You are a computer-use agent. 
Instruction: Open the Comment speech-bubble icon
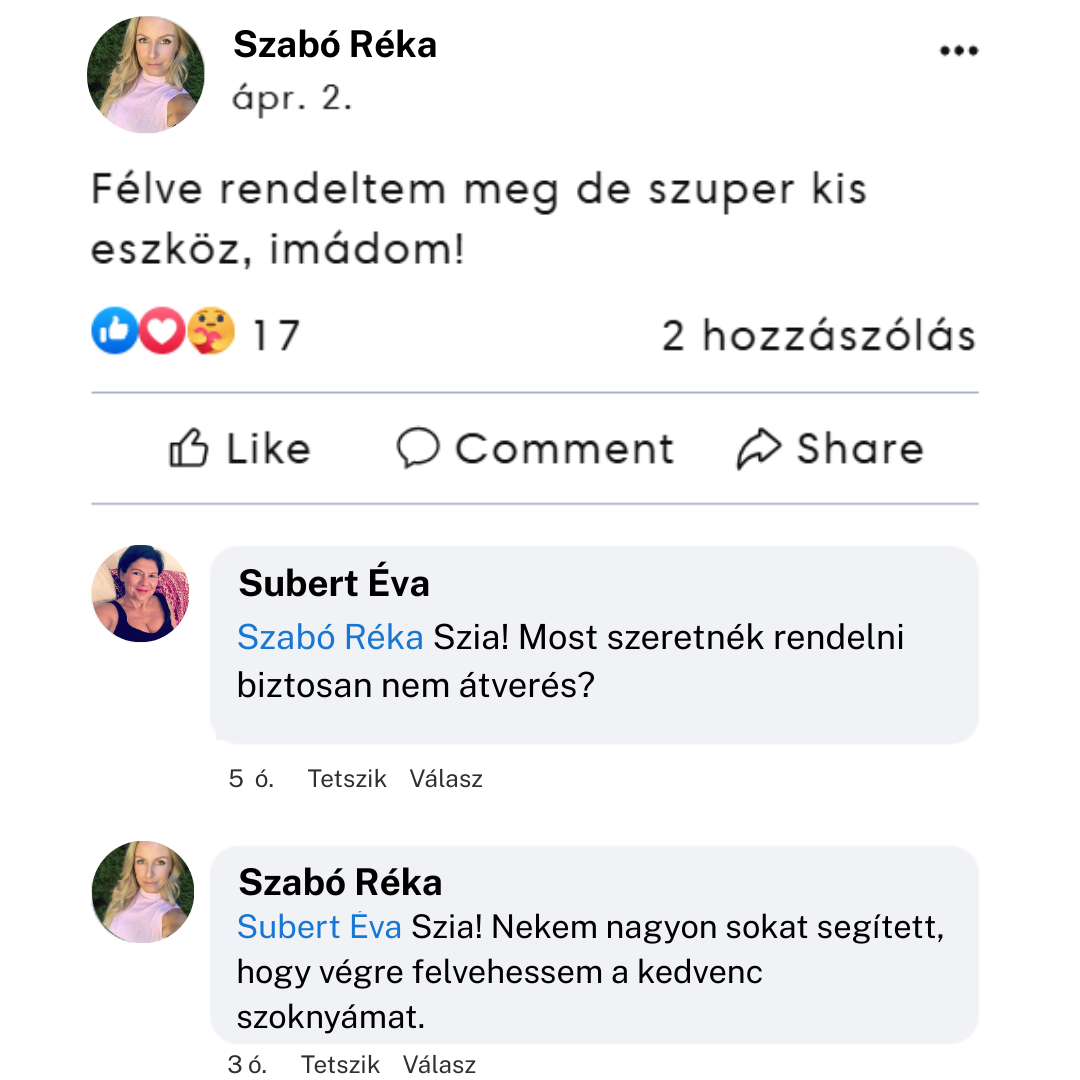click(x=420, y=448)
